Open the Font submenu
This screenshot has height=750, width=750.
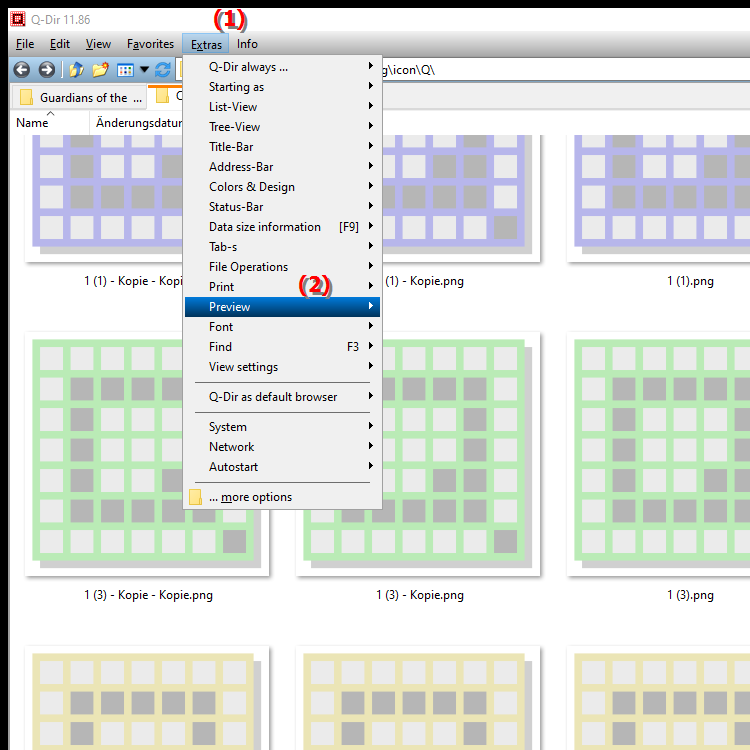282,327
